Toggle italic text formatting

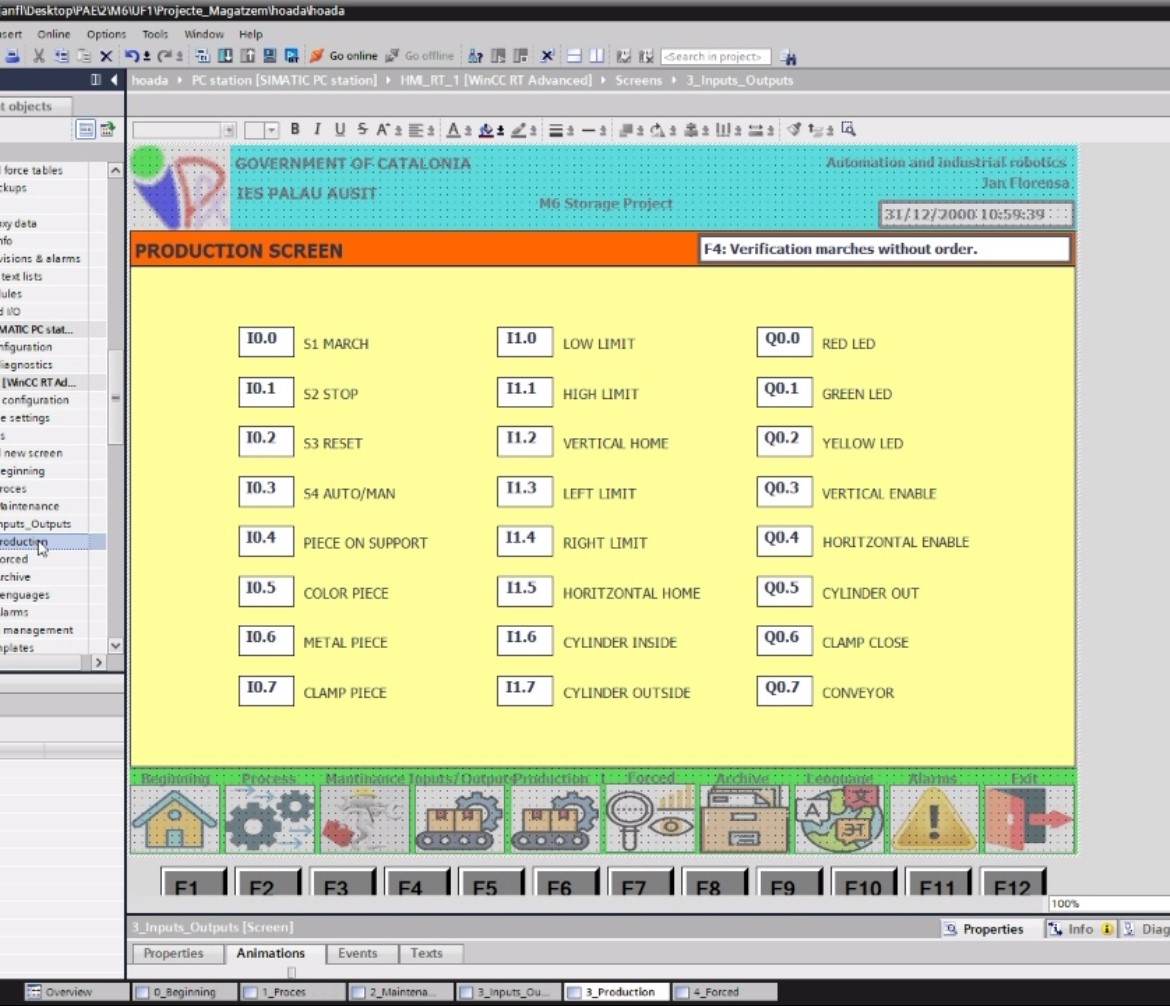pyautogui.click(x=317, y=129)
